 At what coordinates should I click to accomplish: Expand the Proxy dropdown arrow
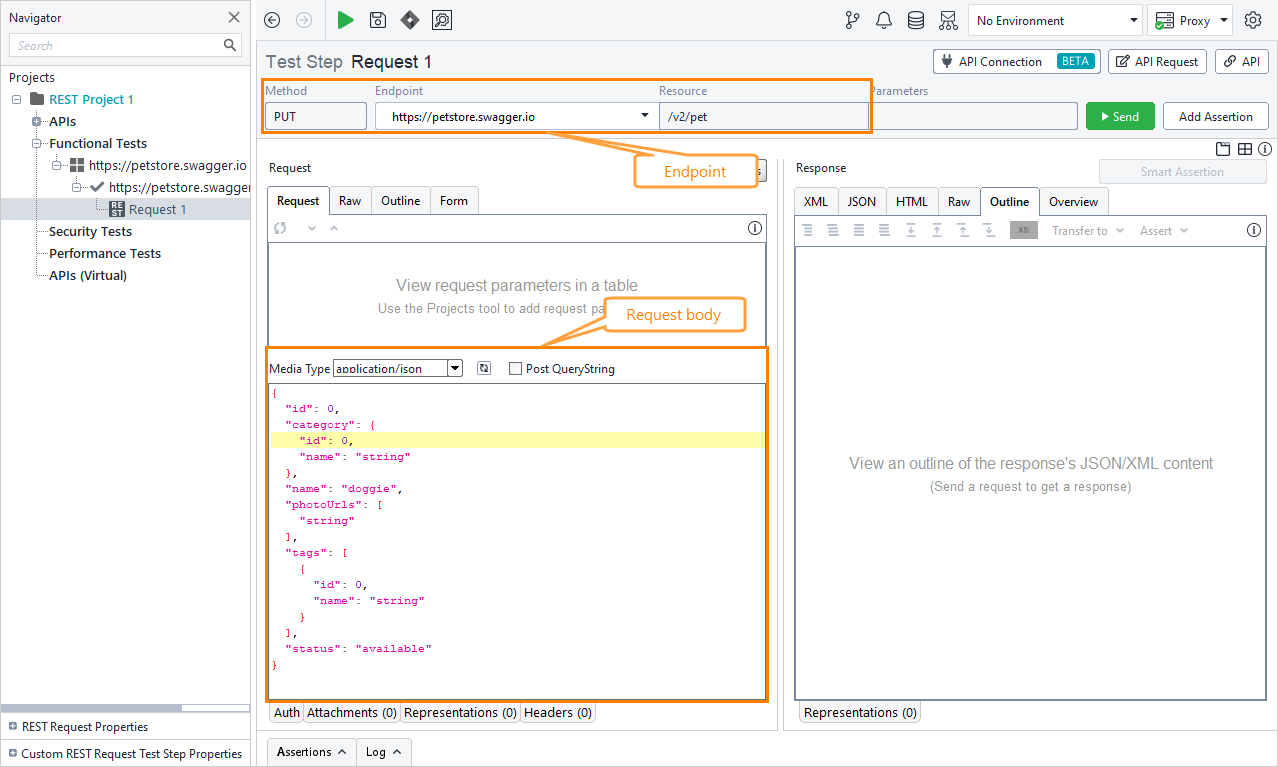click(x=1222, y=20)
